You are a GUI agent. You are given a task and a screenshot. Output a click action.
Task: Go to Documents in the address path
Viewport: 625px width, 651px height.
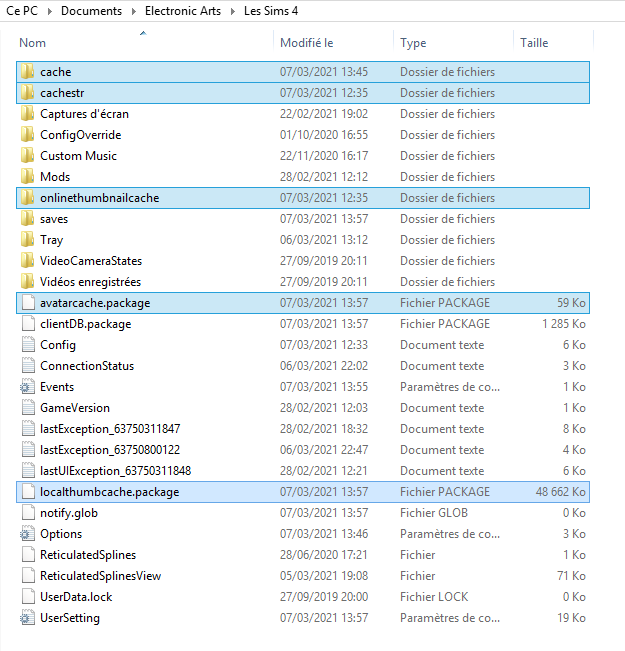(x=93, y=12)
